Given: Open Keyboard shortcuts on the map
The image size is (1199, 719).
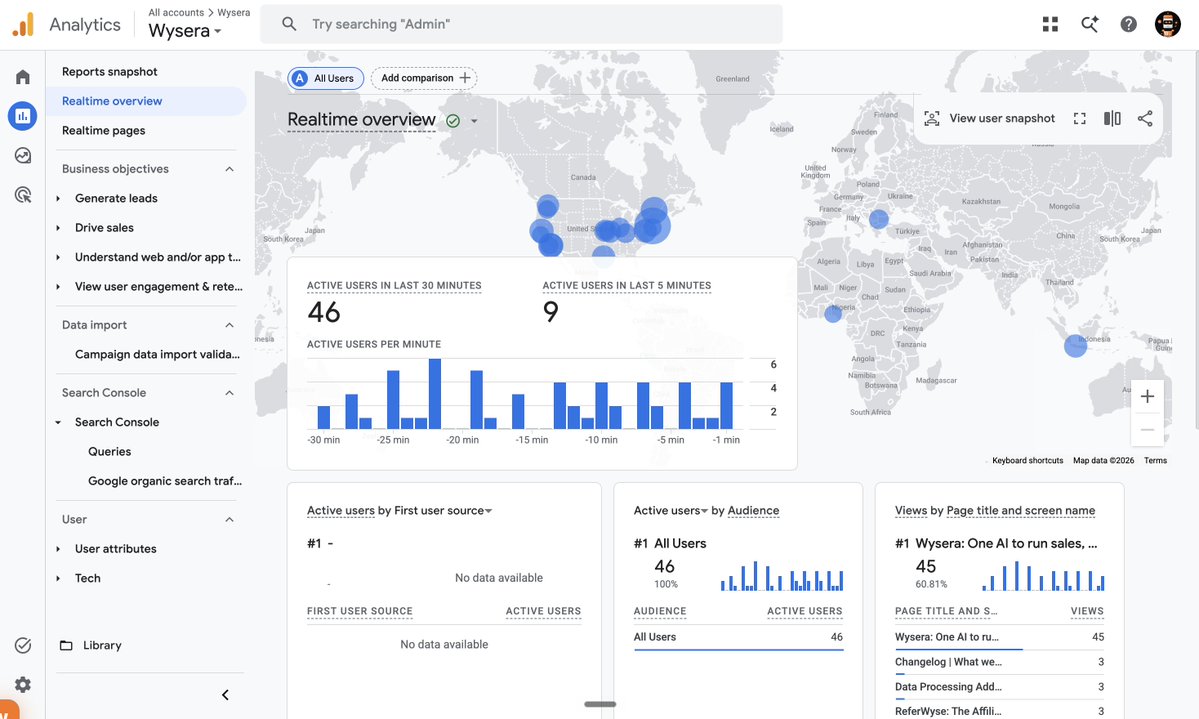Looking at the screenshot, I should (x=1028, y=460).
